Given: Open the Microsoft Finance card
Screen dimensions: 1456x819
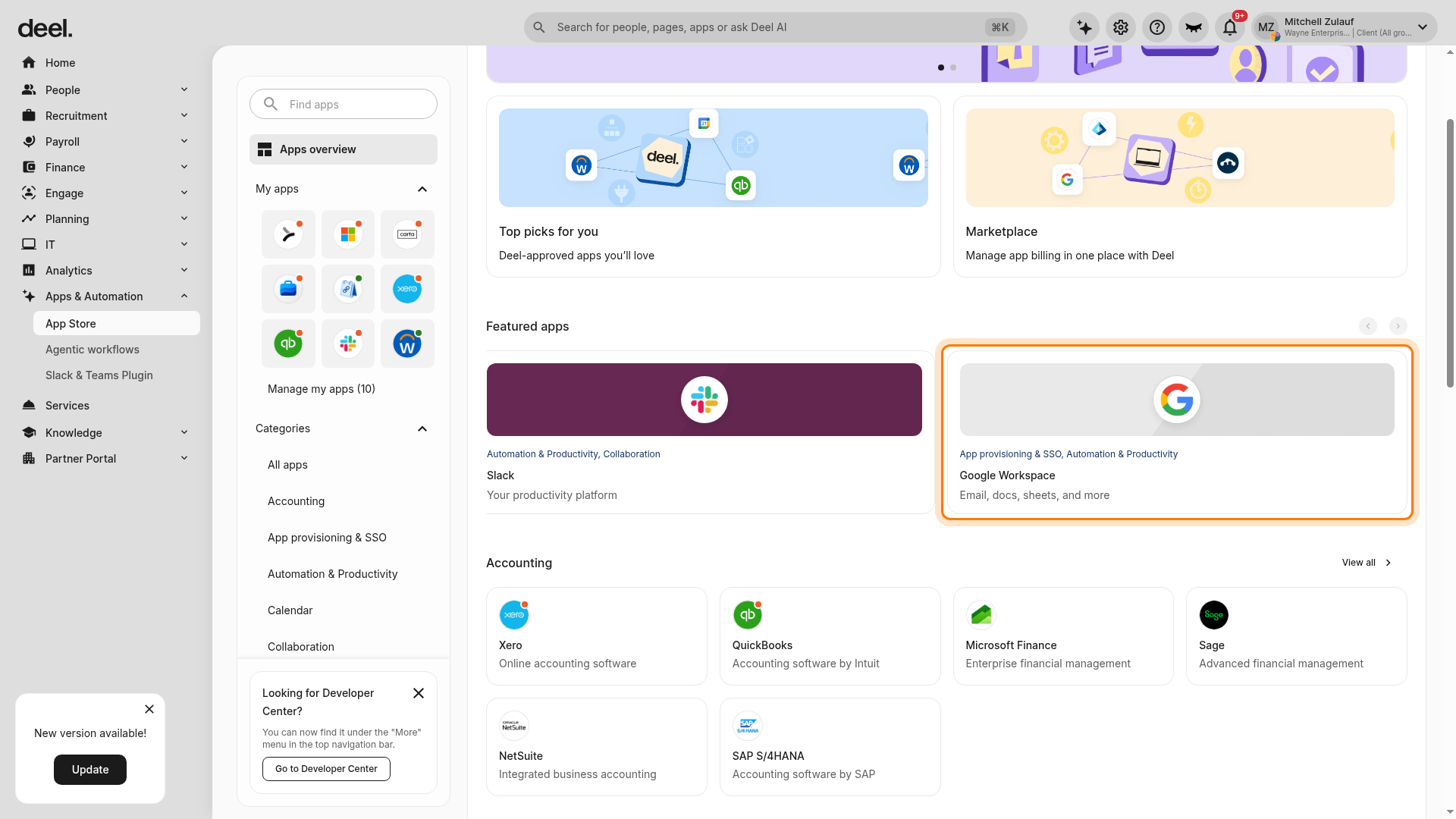Looking at the screenshot, I should click(1063, 636).
